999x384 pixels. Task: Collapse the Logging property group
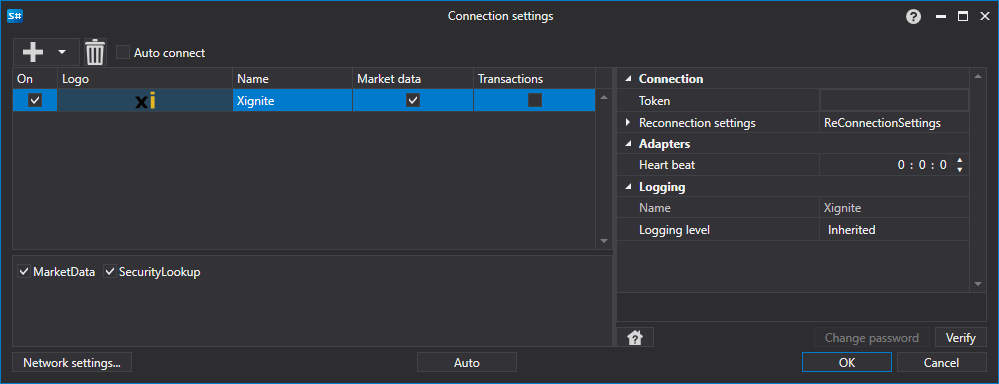629,187
